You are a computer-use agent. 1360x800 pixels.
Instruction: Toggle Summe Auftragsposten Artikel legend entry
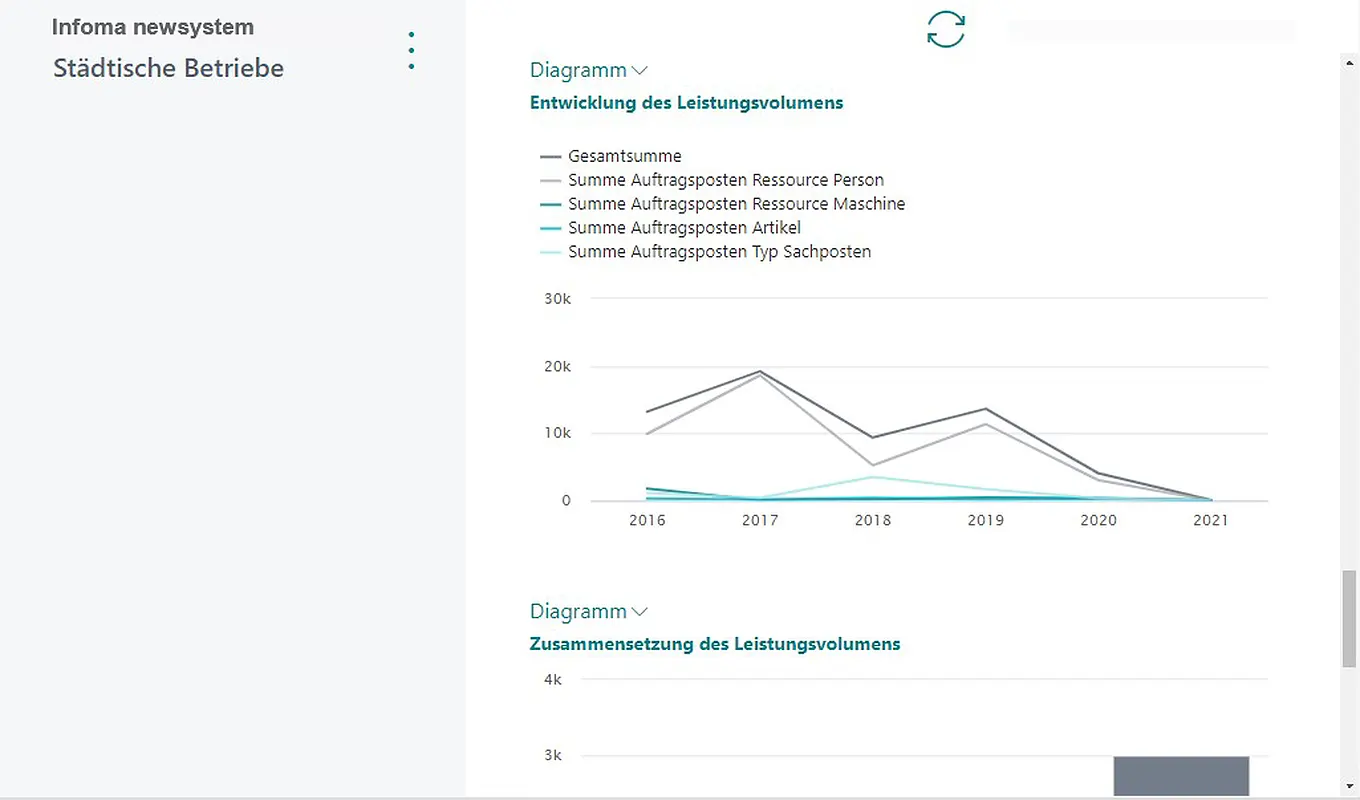tap(684, 228)
